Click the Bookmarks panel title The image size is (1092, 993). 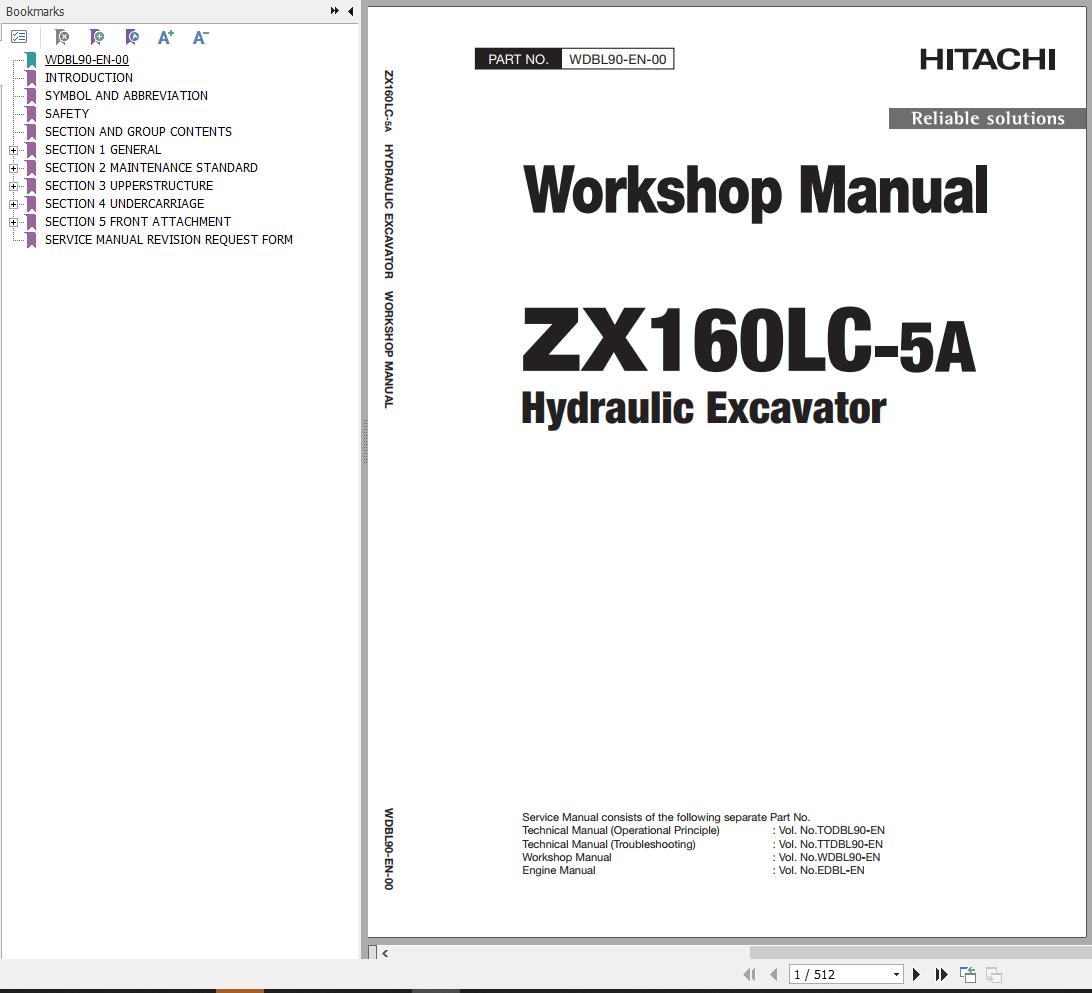coord(35,12)
